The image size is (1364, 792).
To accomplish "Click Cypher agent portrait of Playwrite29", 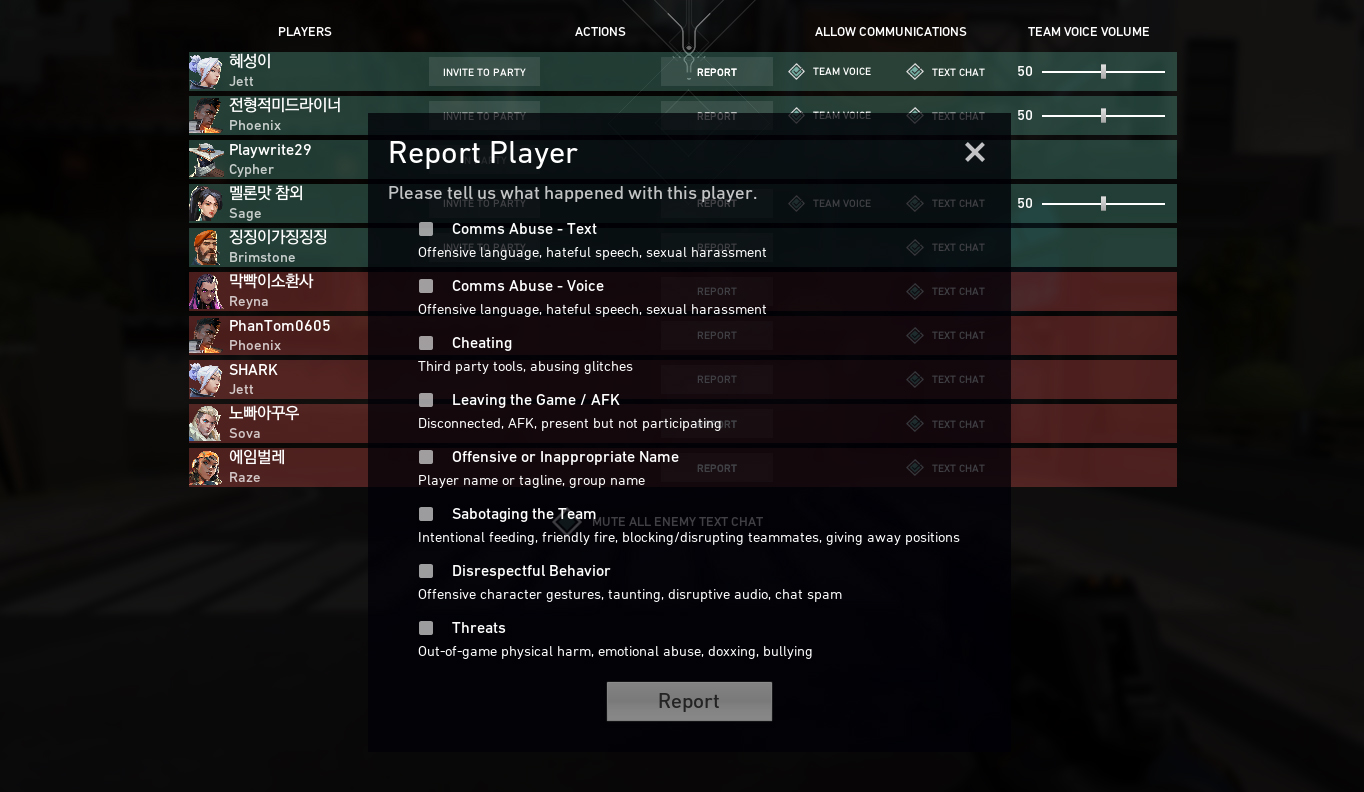I will pos(206,160).
